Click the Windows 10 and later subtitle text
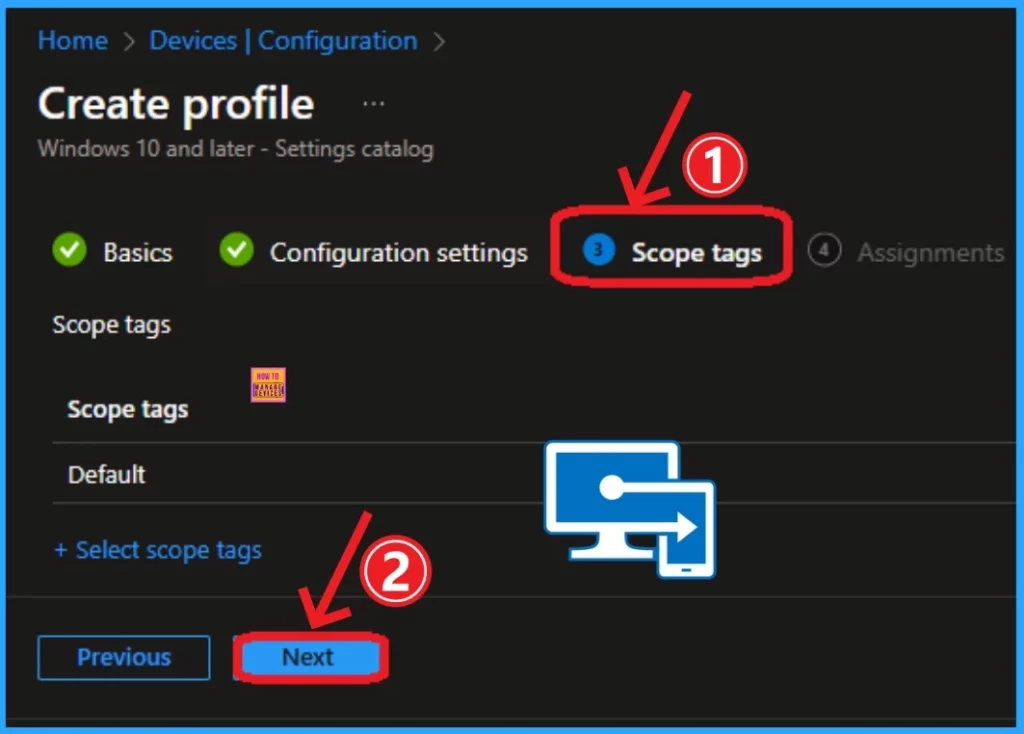Viewport: 1024px width, 734px height. pos(235,149)
